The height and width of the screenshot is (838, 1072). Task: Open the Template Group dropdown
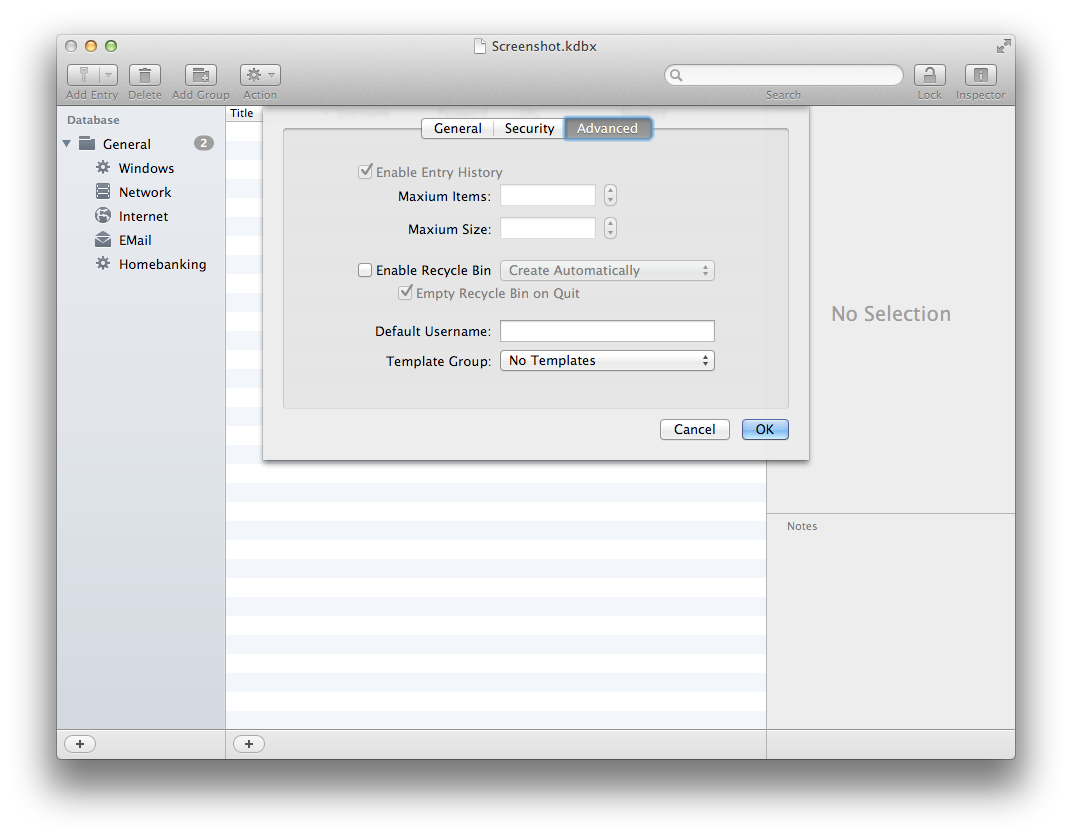click(607, 361)
